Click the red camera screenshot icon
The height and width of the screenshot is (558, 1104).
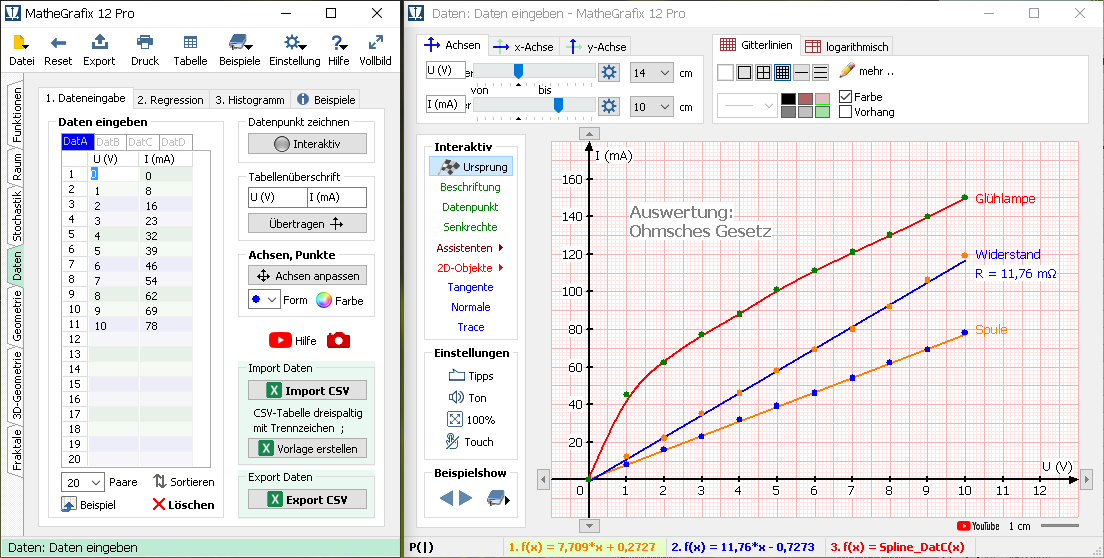pos(339,341)
